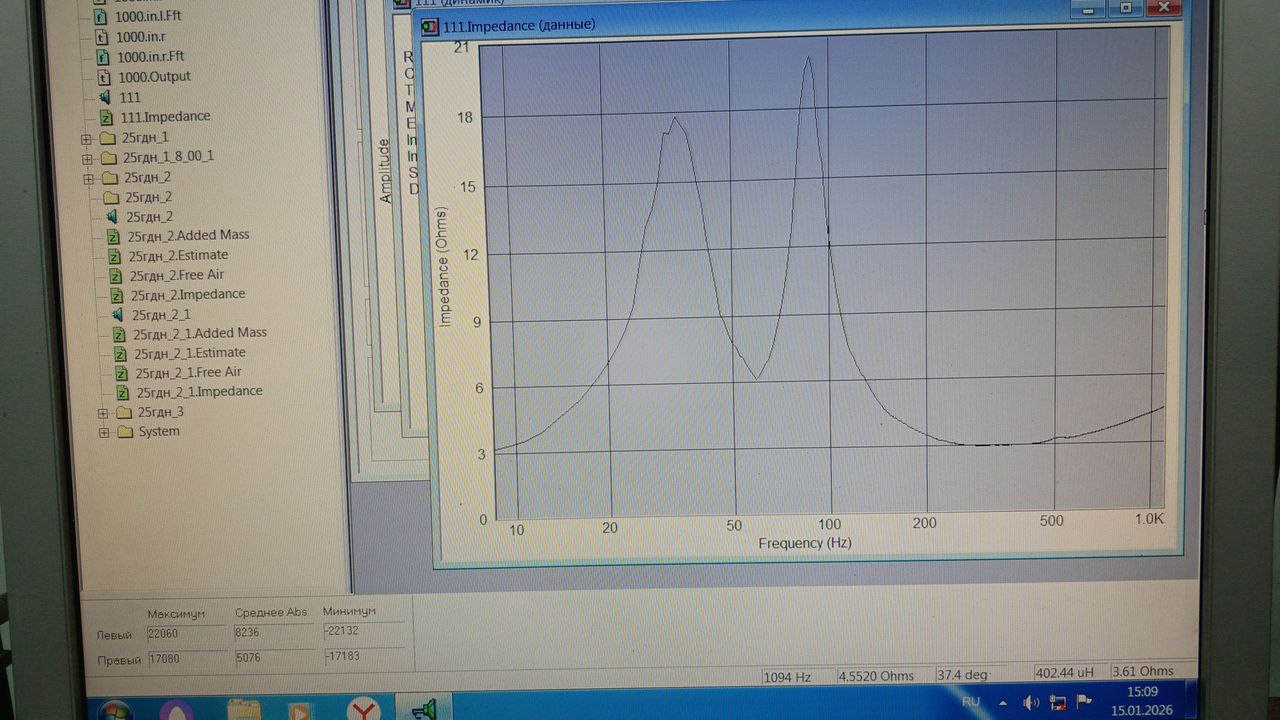Click the Frequency (Hz) axis label
1280x720 pixels.
tap(804, 543)
